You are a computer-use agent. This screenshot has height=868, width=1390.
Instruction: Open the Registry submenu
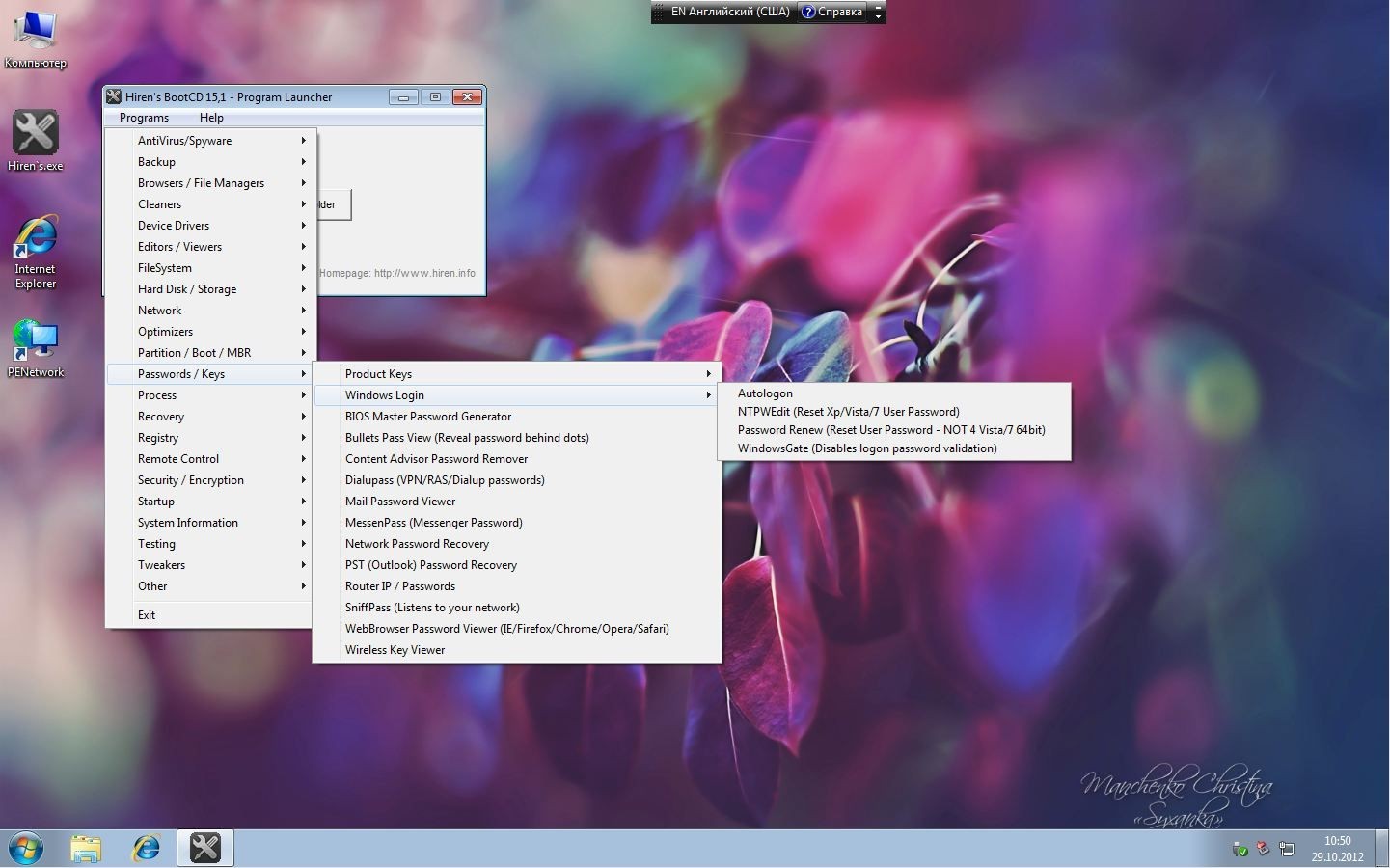click(x=209, y=438)
